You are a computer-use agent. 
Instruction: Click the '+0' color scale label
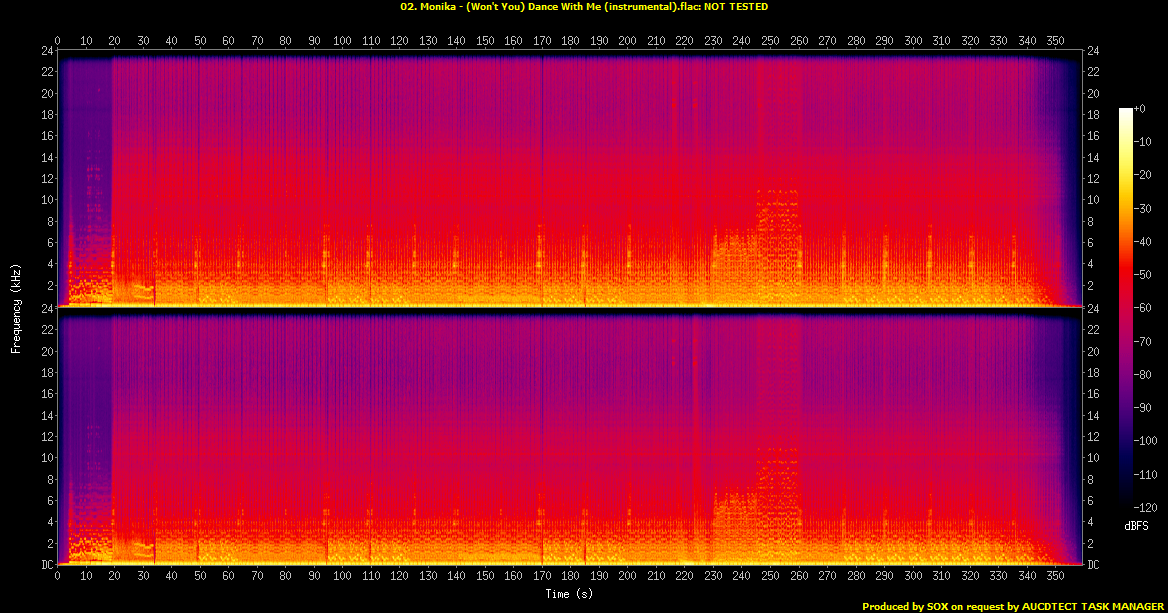tap(1140, 109)
